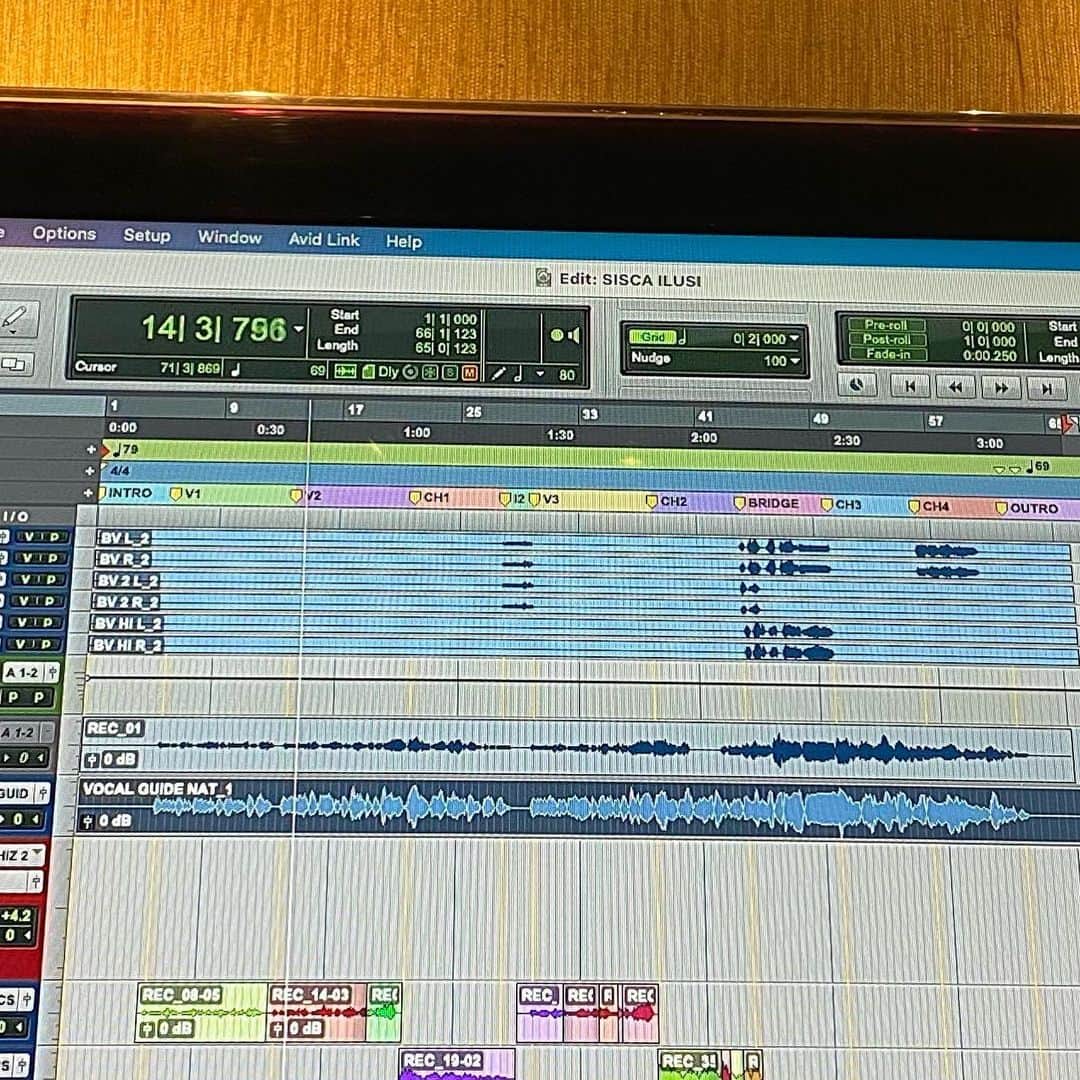
Task: Click the red song start marker at tempo 79
Action: [x=105, y=450]
